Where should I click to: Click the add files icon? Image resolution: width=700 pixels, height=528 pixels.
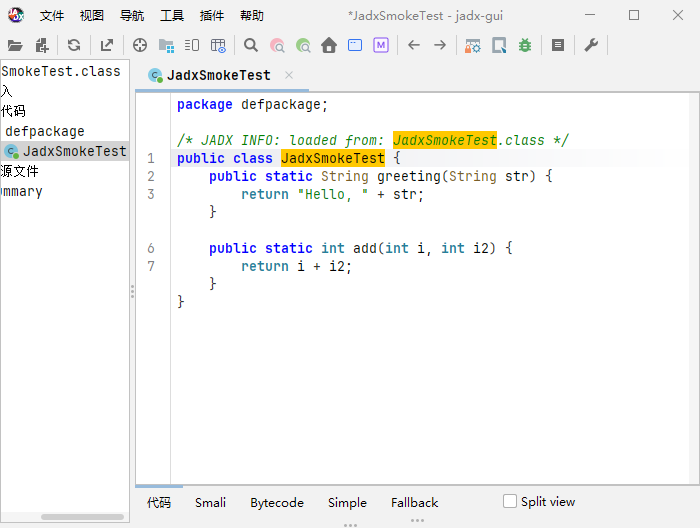42,46
